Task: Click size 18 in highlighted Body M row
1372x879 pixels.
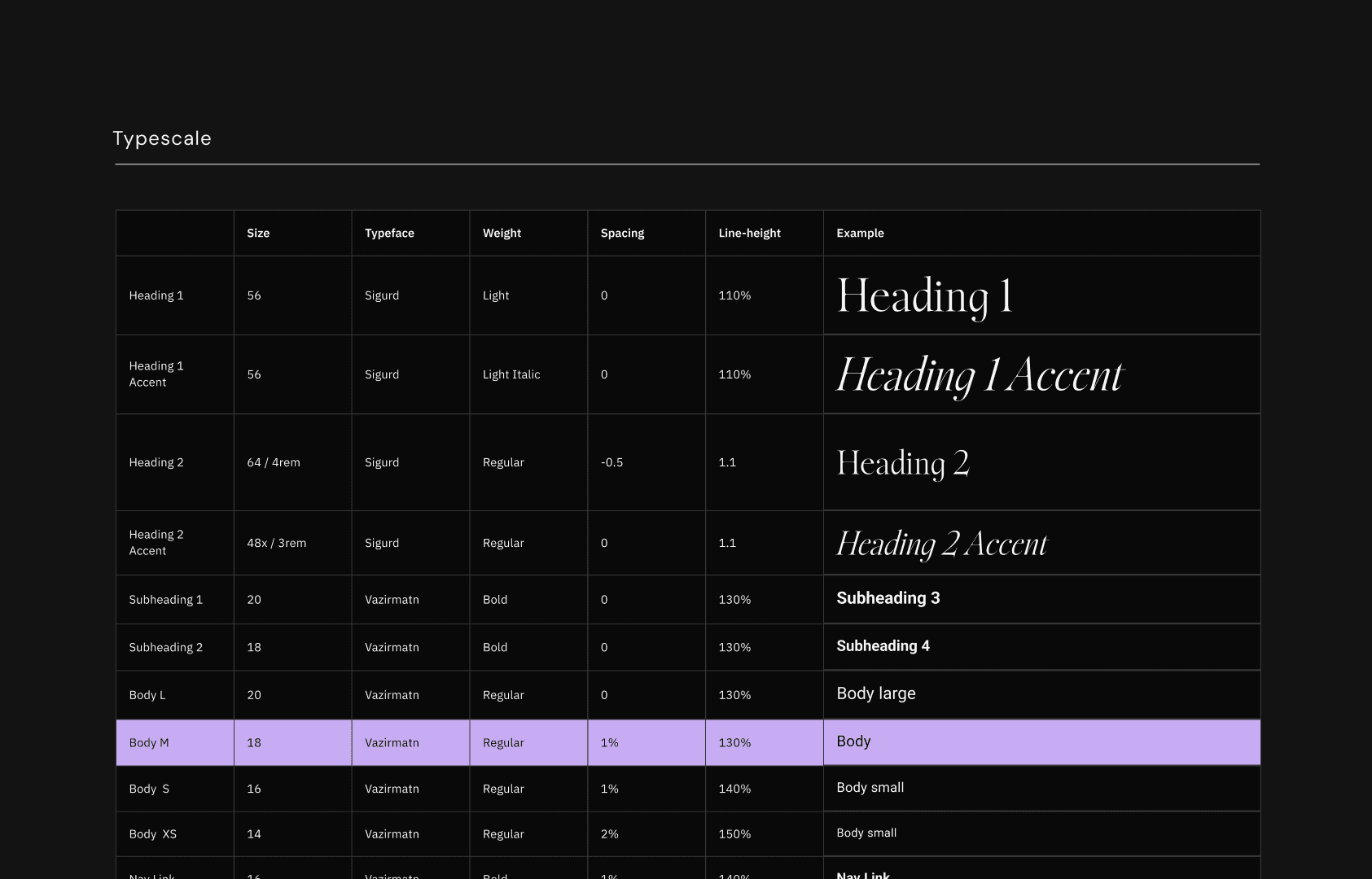Action: [x=254, y=743]
